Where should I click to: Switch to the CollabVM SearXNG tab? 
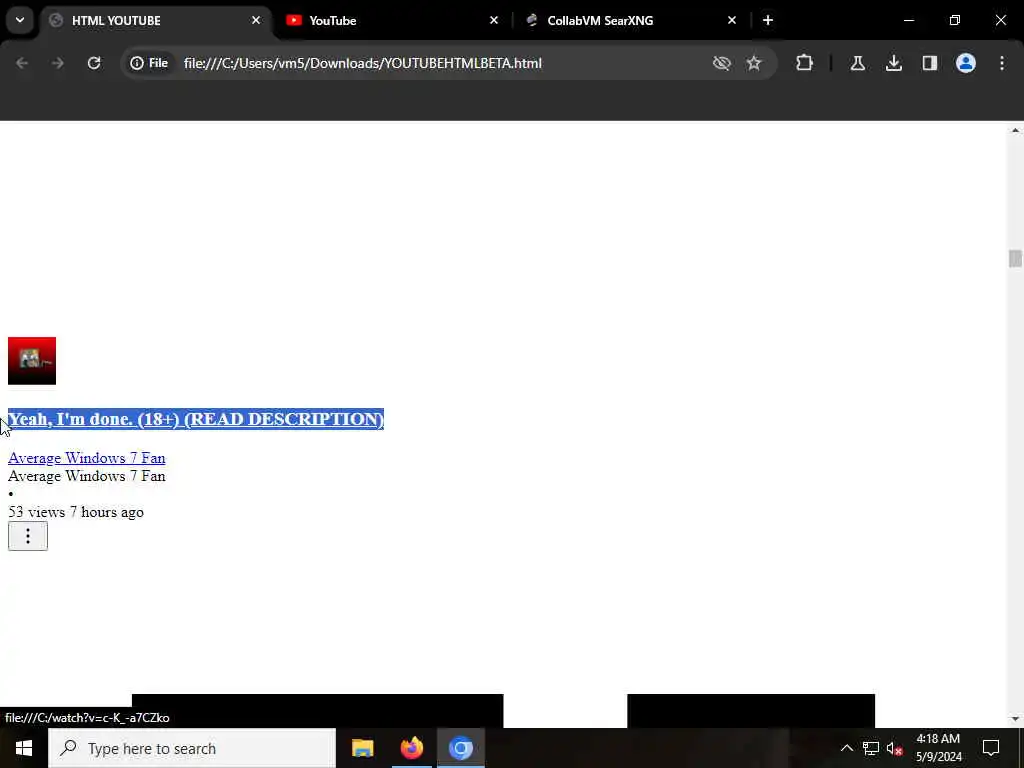click(x=632, y=21)
